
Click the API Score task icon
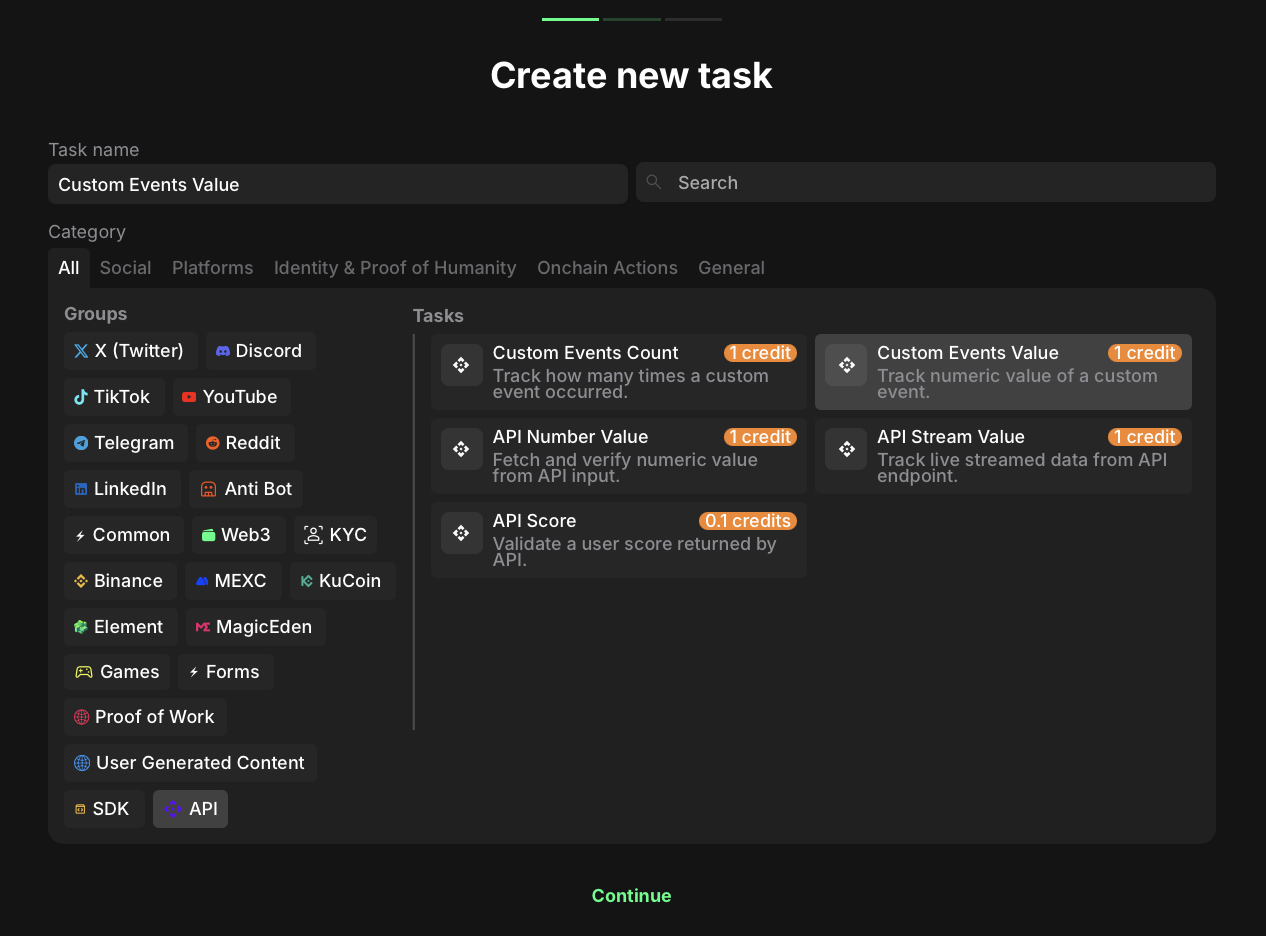tap(461, 533)
